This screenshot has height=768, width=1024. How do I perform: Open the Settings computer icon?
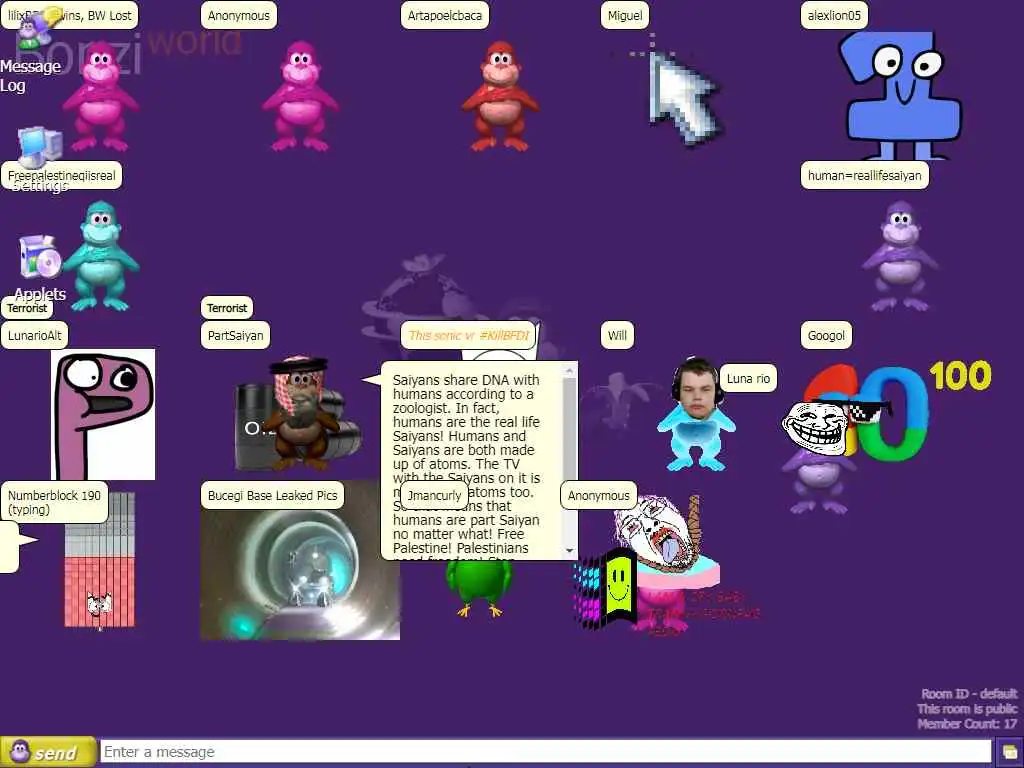pyautogui.click(x=40, y=148)
